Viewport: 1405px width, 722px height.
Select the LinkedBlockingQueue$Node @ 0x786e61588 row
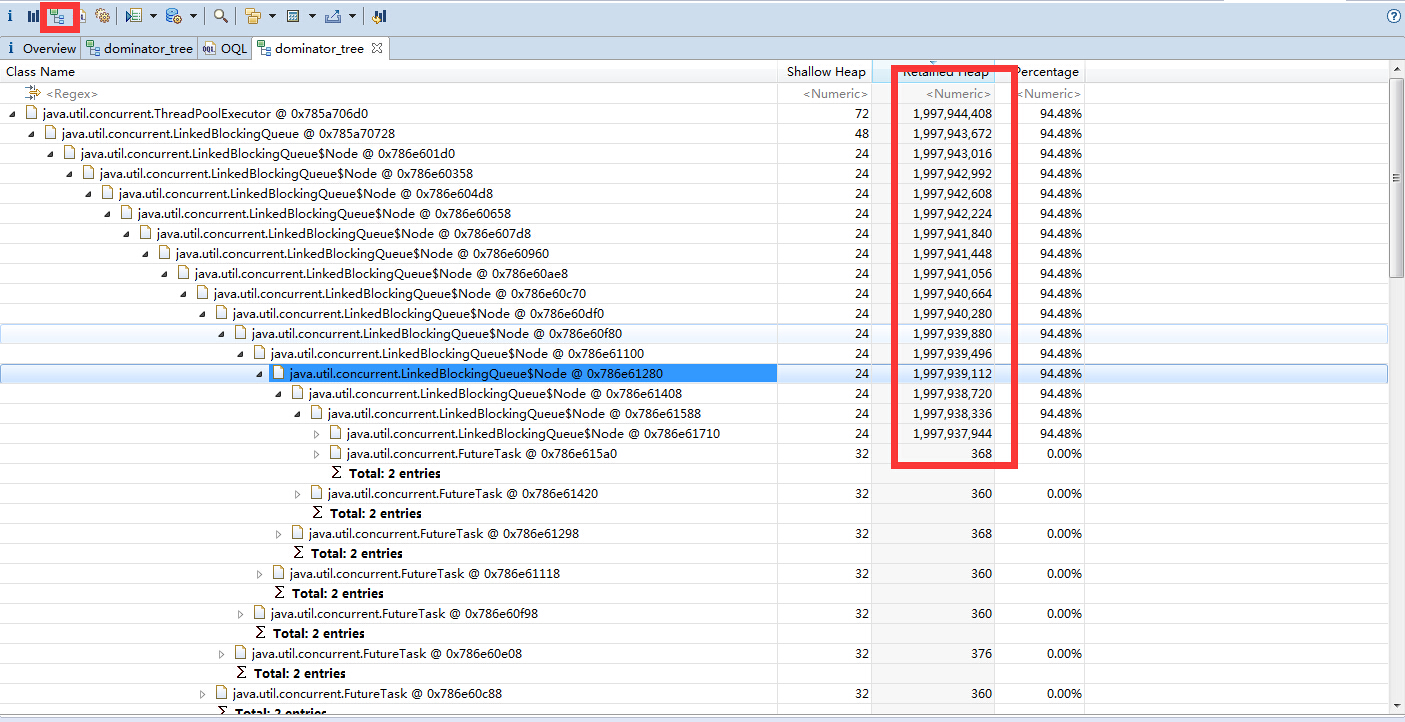(514, 414)
